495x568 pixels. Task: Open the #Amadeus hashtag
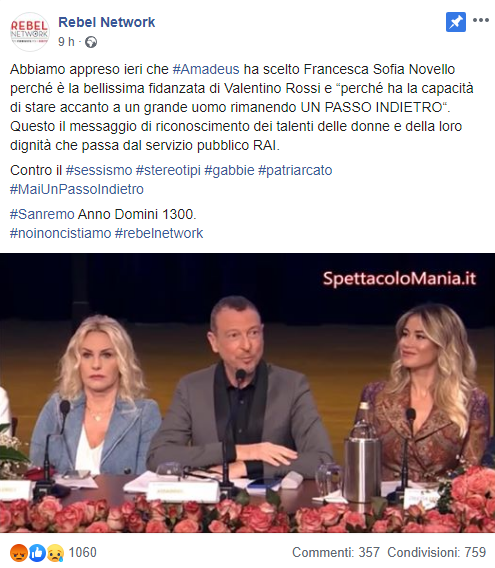coord(206,69)
